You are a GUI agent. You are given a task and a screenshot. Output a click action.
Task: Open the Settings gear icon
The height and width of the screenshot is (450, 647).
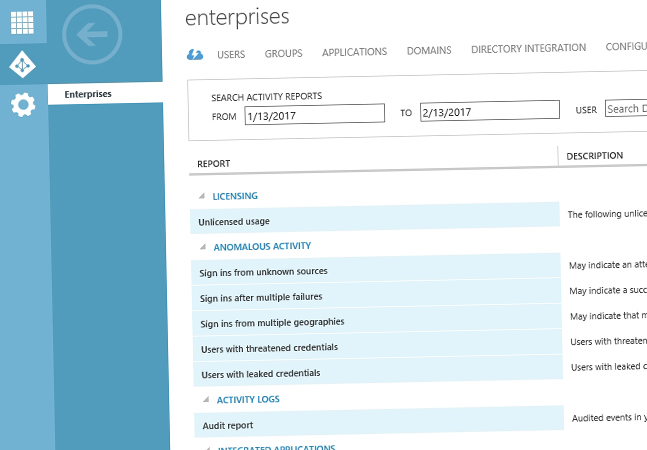pos(22,104)
